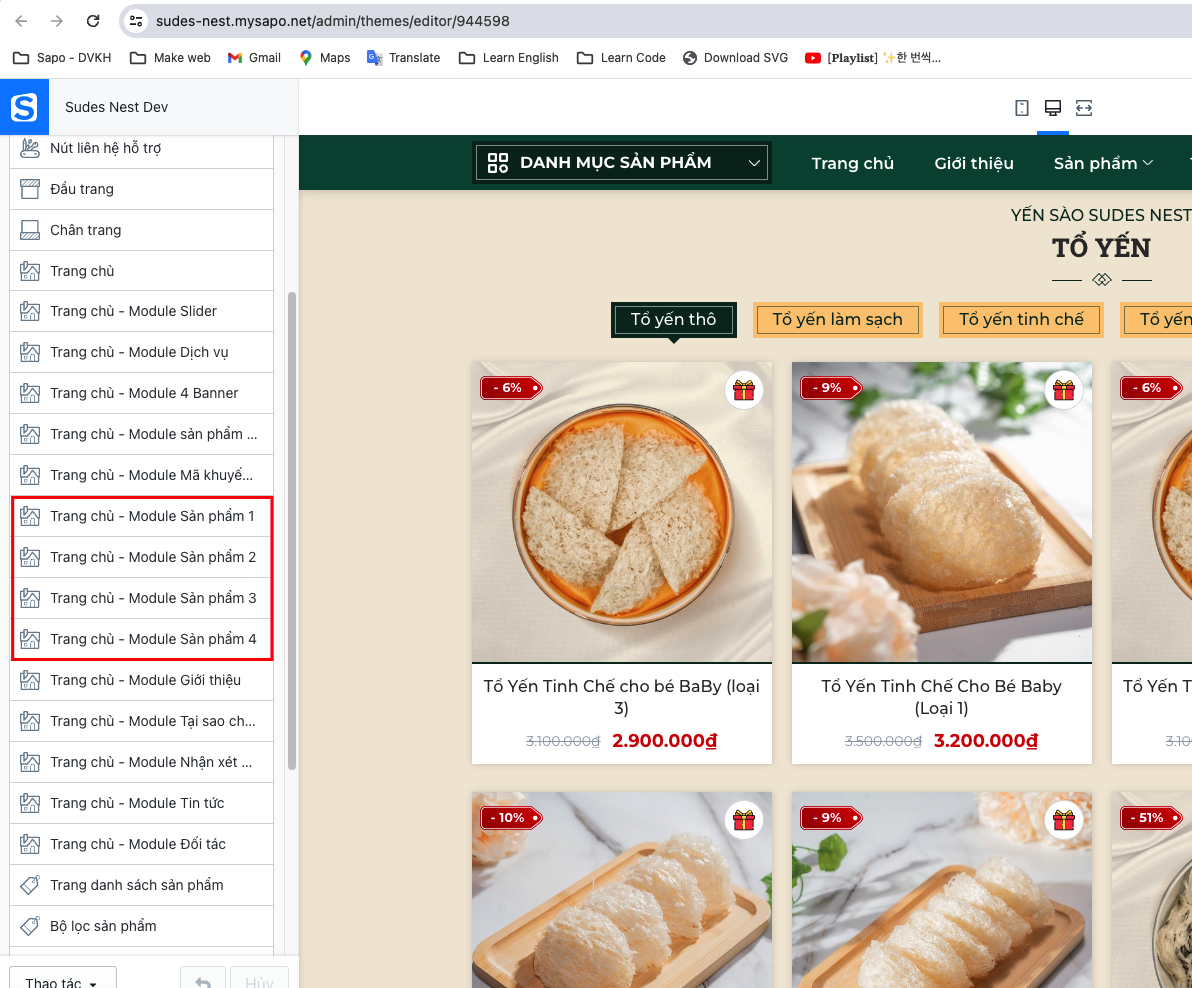Screen dimensions: 1192x988
Task: Open Thao tác dropdown
Action: tap(63, 980)
